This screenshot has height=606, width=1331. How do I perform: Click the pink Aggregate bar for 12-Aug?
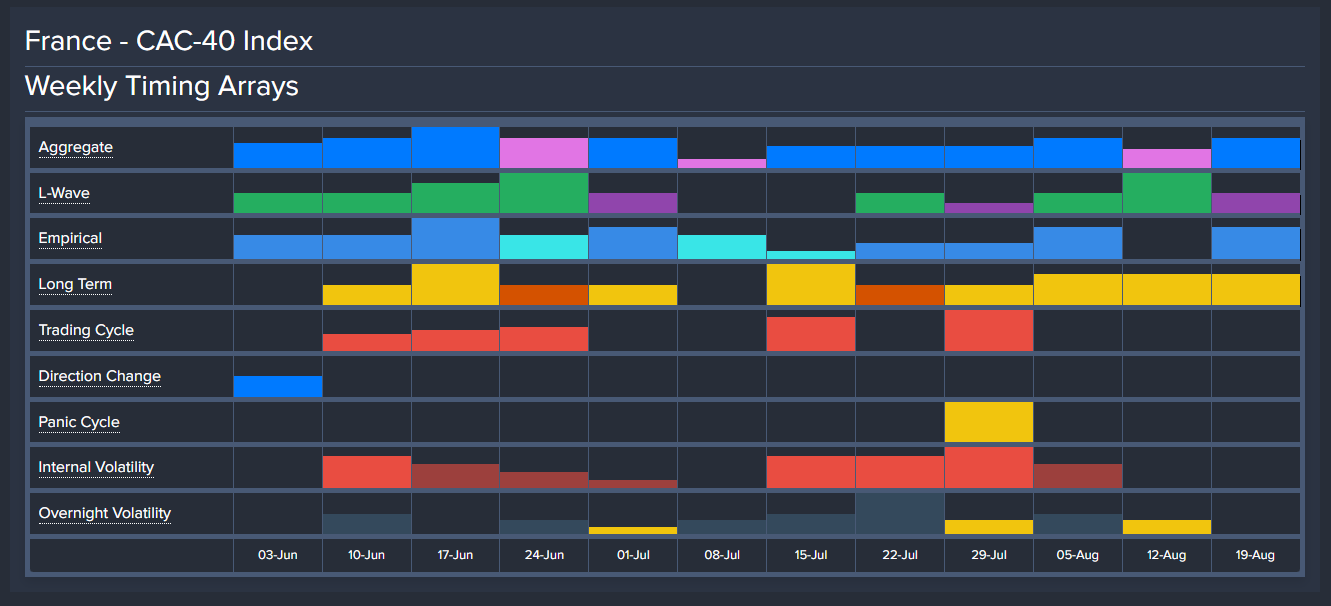1166,158
